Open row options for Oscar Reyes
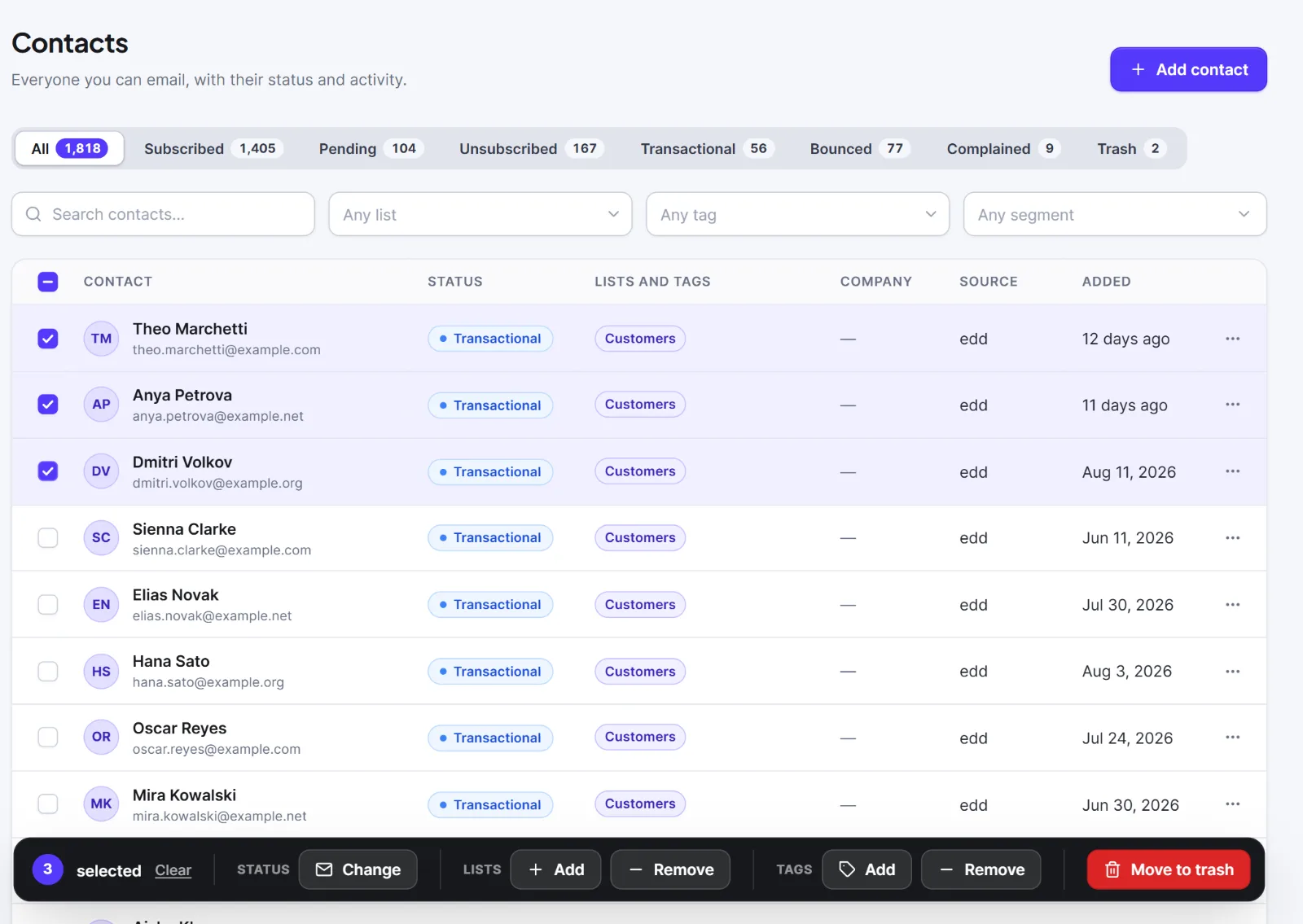This screenshot has height=924, width=1303. (x=1232, y=738)
